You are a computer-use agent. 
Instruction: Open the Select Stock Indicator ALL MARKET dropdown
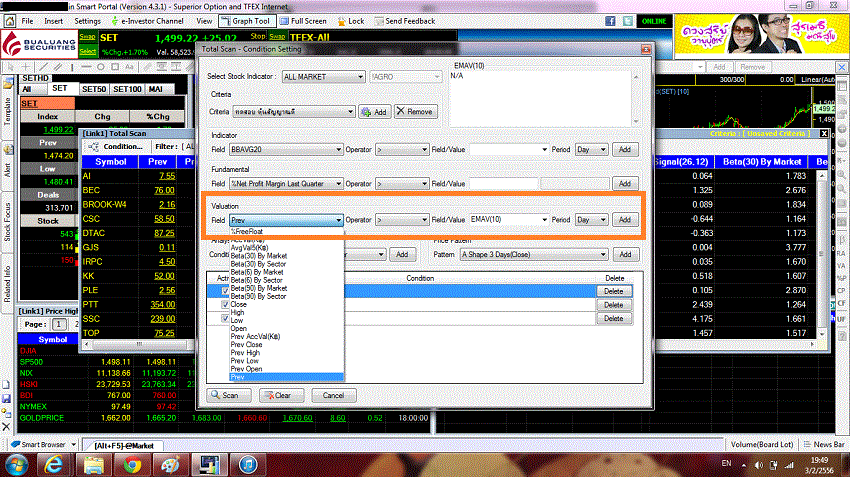pos(324,77)
